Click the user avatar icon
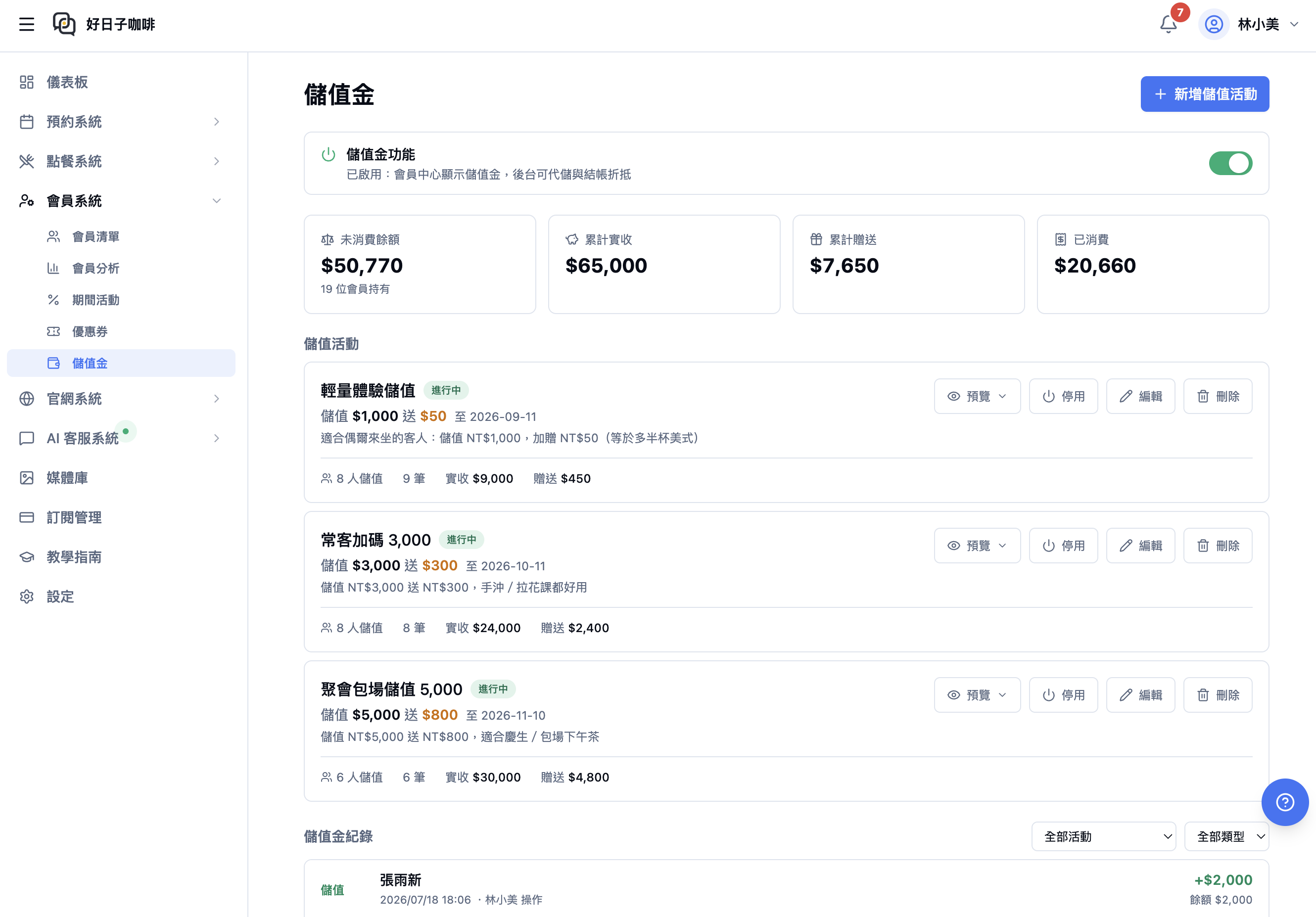Screen dimensions: 1316x917 1214,24
